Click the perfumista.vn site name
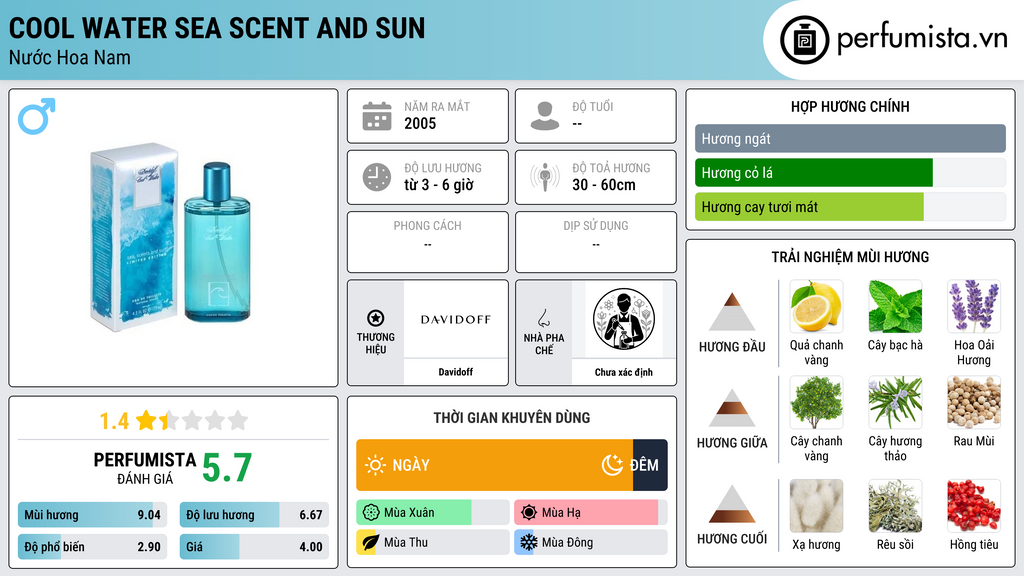The width and height of the screenshot is (1024, 576). click(x=922, y=38)
